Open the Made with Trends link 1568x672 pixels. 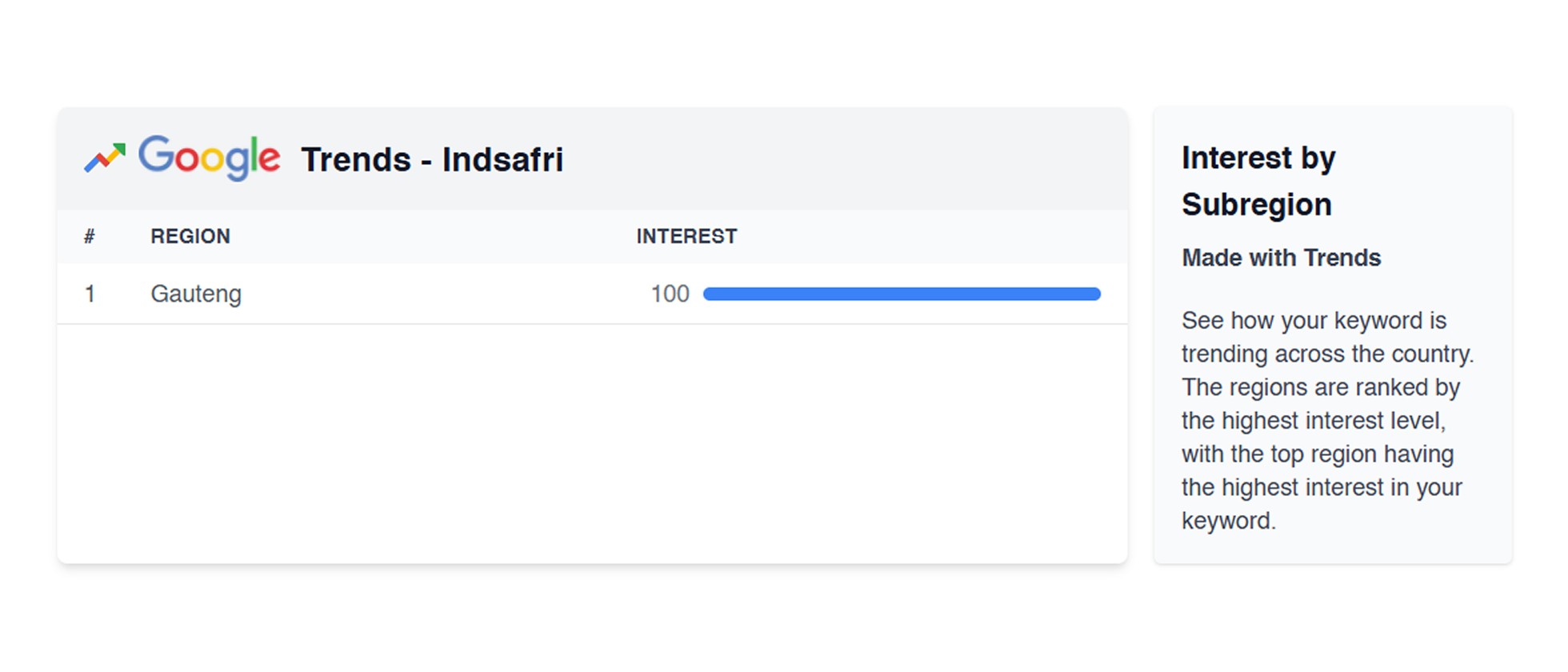point(1282,258)
